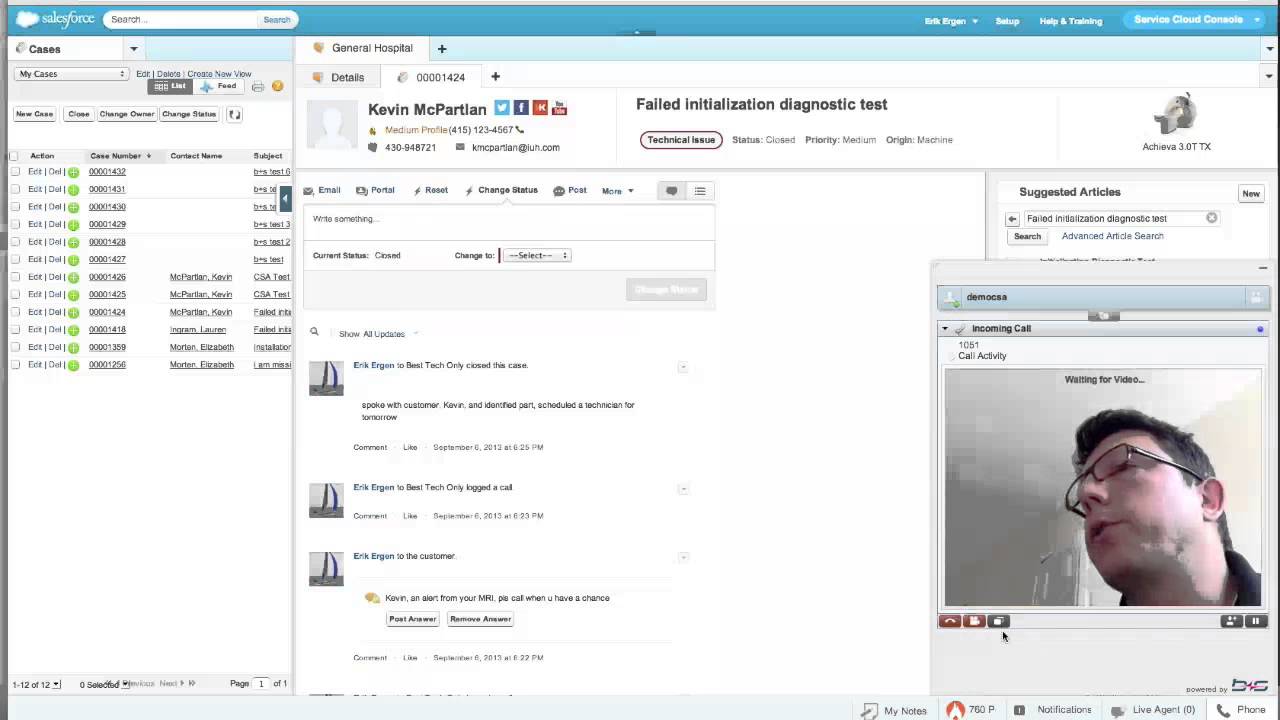1280x720 pixels.
Task: Open the YouTube icon for Kevin McPartlan
Action: coord(559,108)
